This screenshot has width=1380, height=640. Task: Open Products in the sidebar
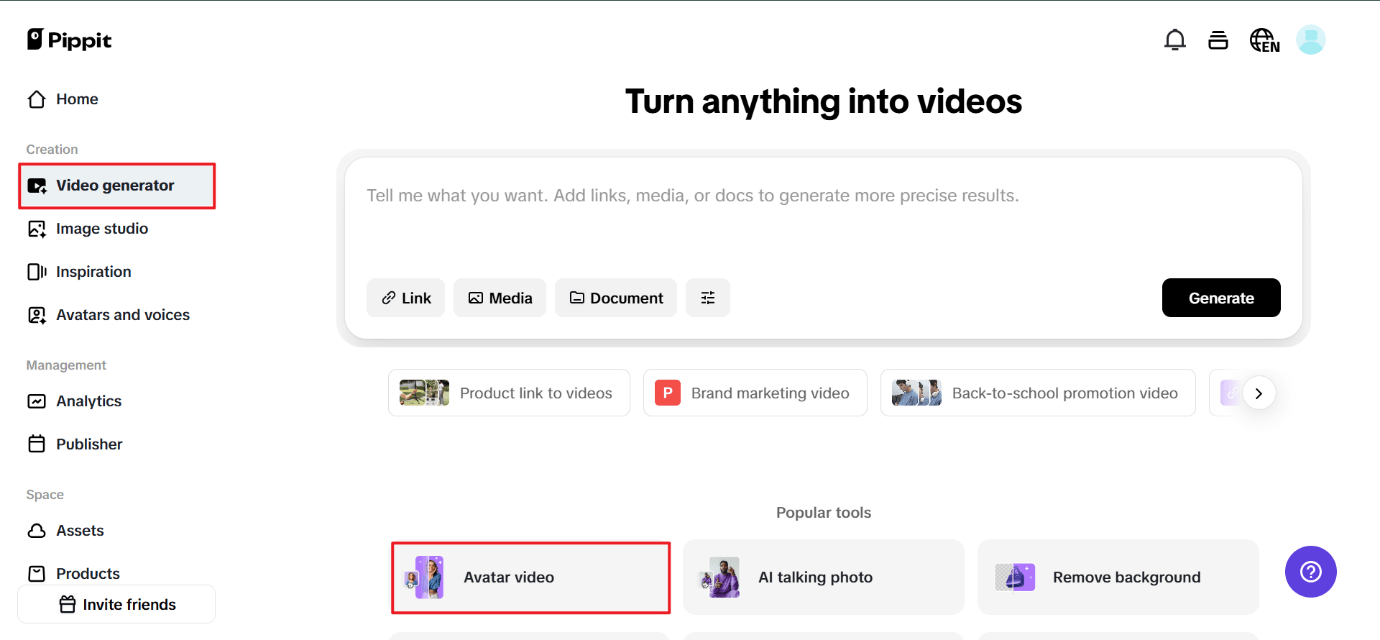pos(85,572)
